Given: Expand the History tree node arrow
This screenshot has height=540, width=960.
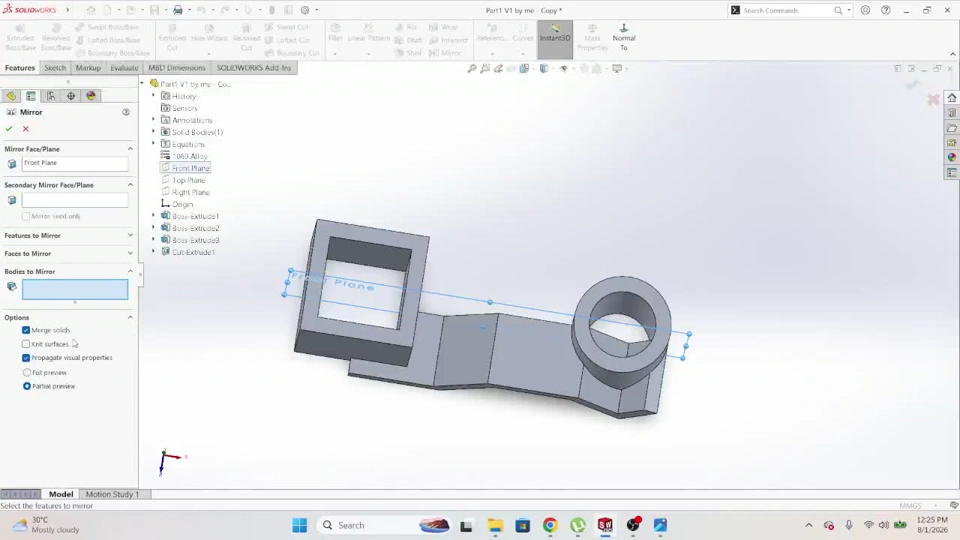Looking at the screenshot, I should click(154, 96).
